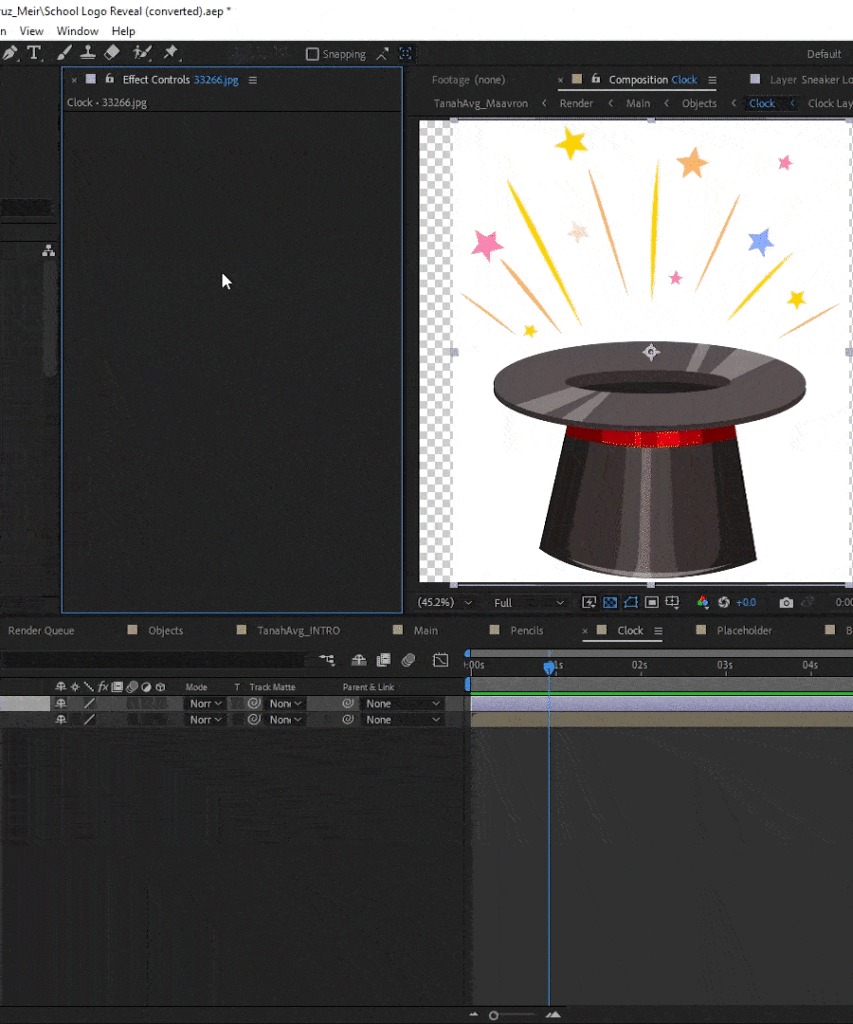Select the Type tool in the toolbar
853x1024 pixels.
pos(34,53)
